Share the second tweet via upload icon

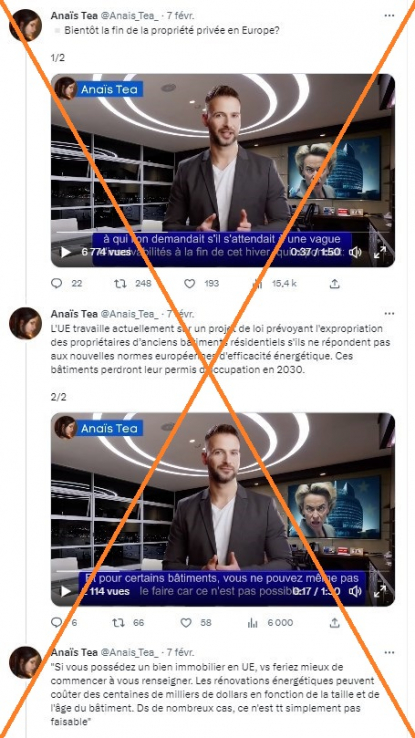pos(334,623)
